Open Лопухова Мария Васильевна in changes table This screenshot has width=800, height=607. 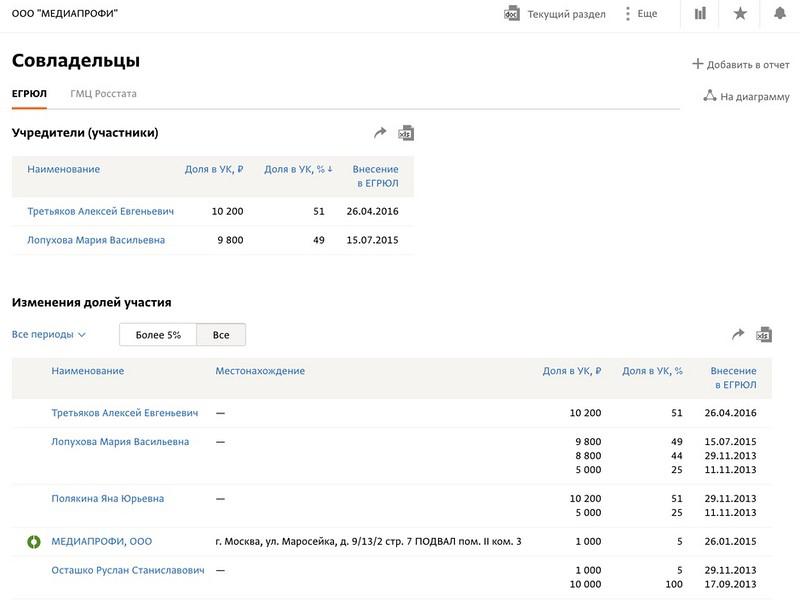120,442
